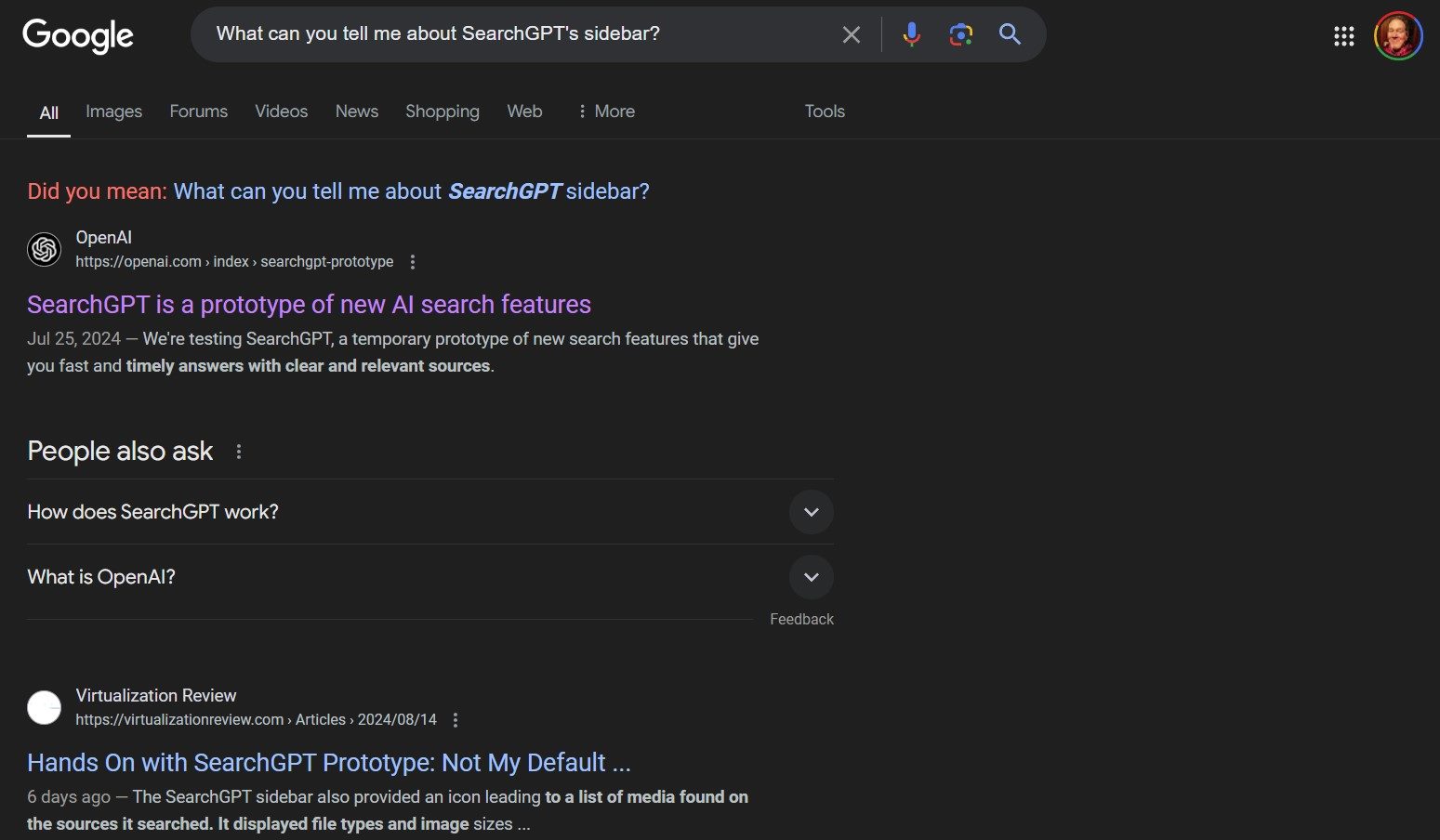Image resolution: width=1440 pixels, height=840 pixels.
Task: Click the 6 days ago text
Action: (69, 797)
